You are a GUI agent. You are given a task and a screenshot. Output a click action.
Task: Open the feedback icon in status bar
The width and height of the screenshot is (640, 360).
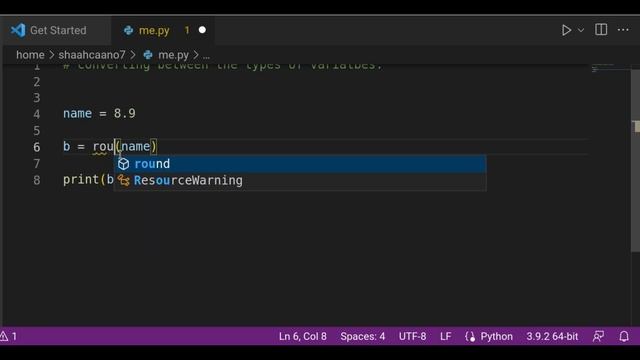(598, 336)
